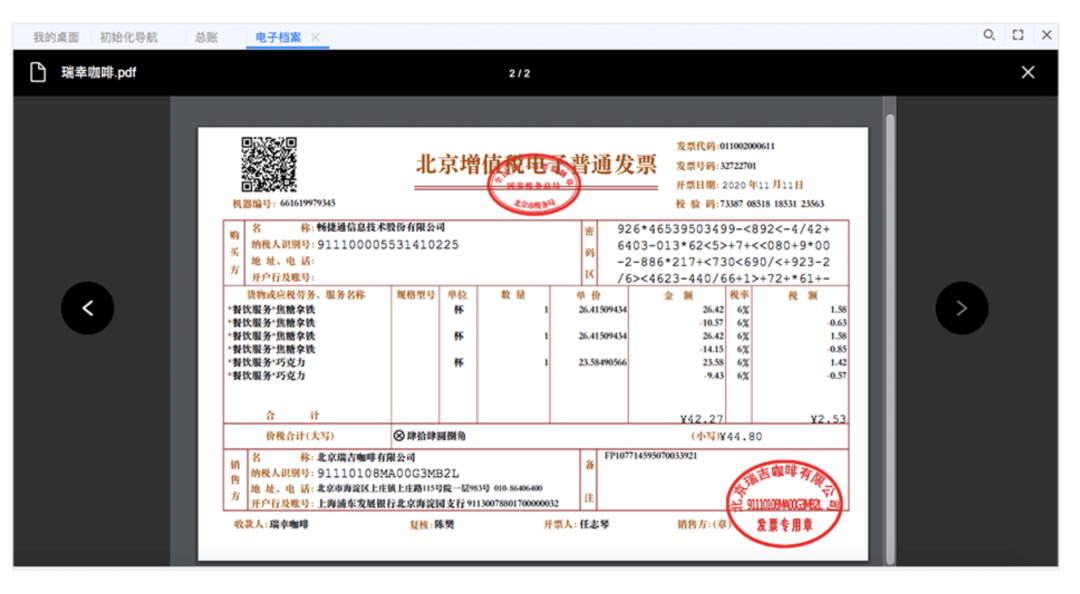
Task: Go to the previous invoice page
Action: (87, 308)
